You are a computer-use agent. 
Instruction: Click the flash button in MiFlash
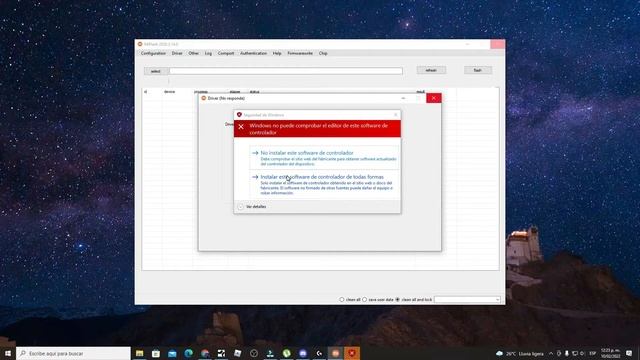478,70
